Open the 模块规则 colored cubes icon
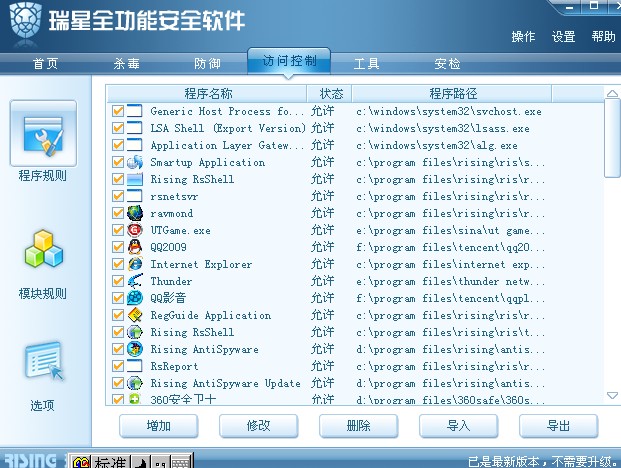 pos(44,249)
